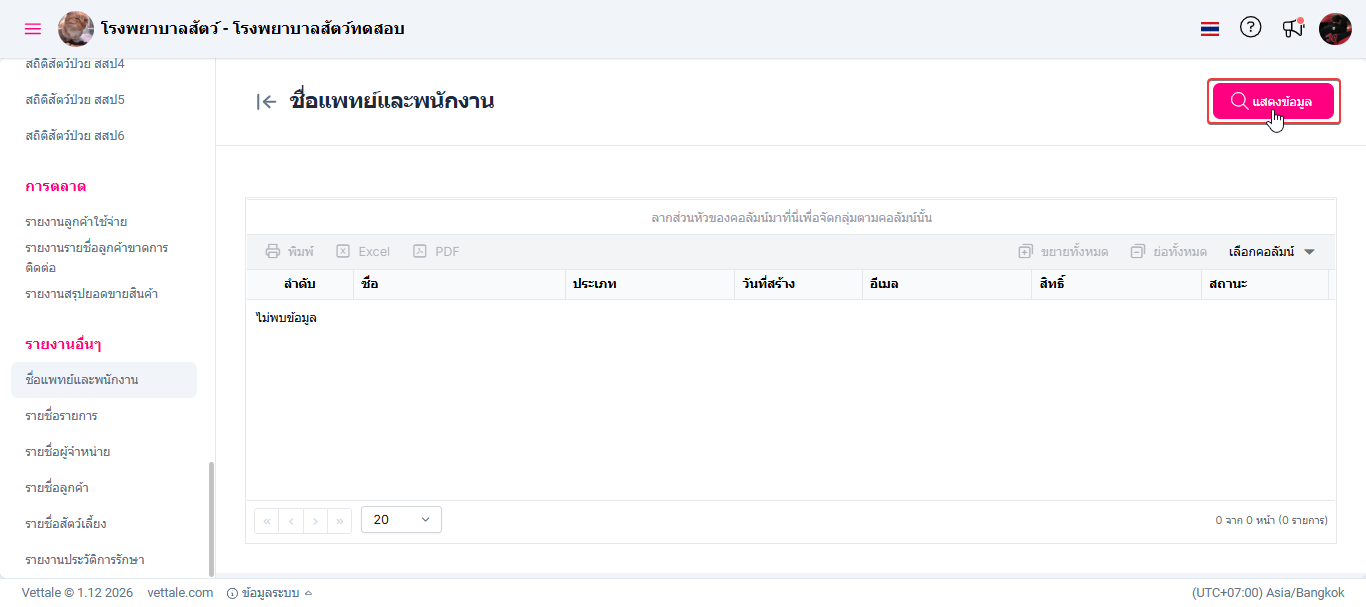The image size is (1366, 607).
Task: Open the user profile avatar
Action: click(1335, 29)
